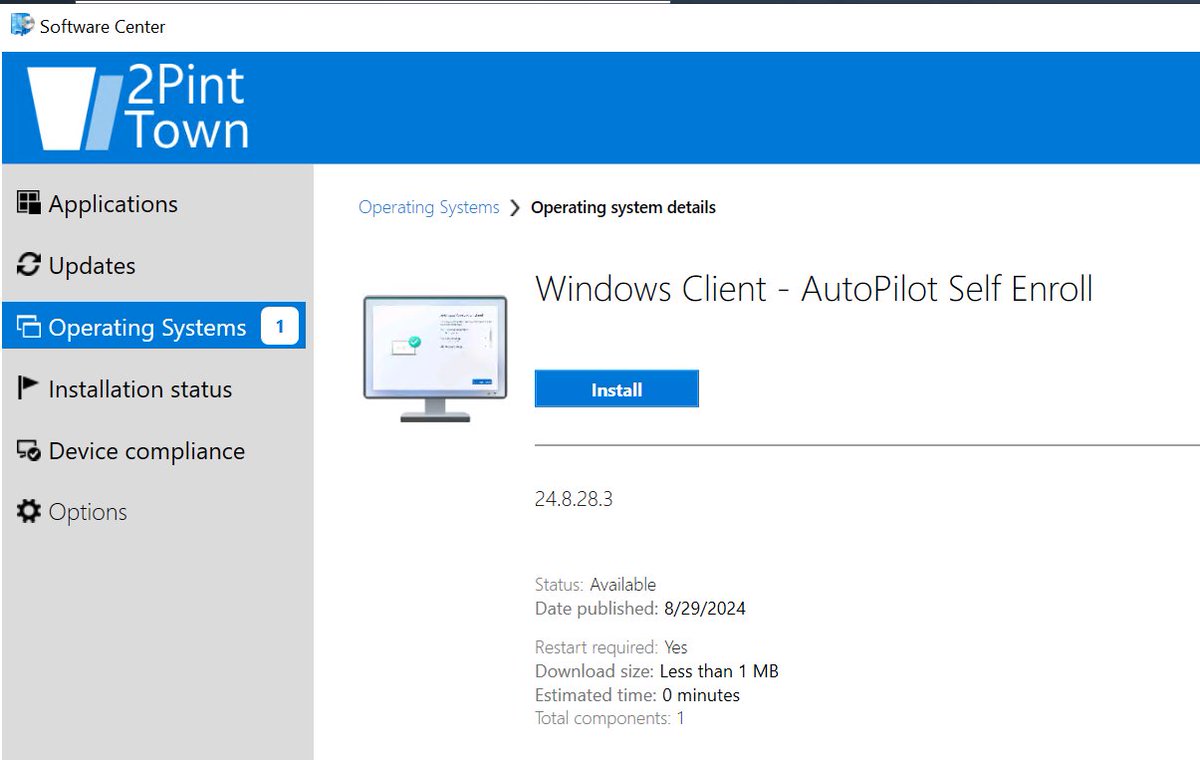Click the Operating Systems count badge 1
1200x760 pixels.
coord(280,326)
